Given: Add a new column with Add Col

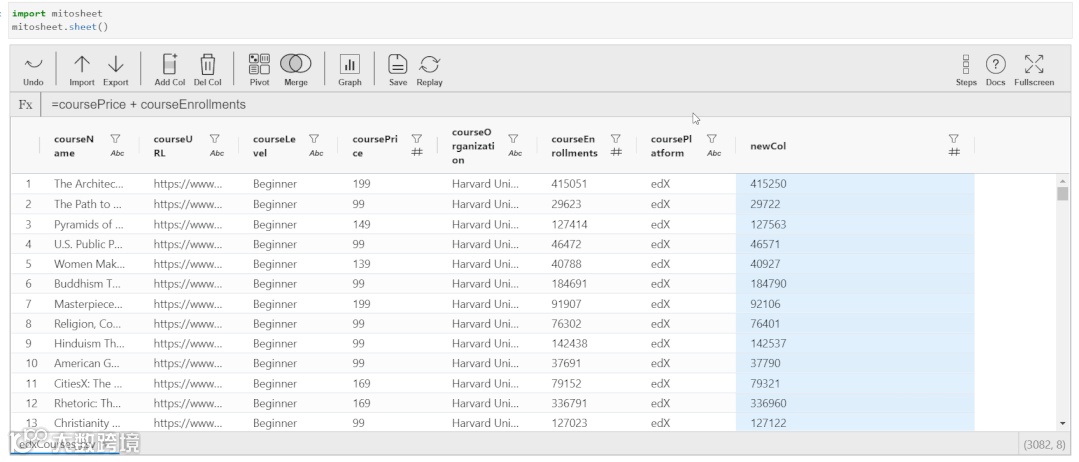Looking at the screenshot, I should [x=169, y=64].
